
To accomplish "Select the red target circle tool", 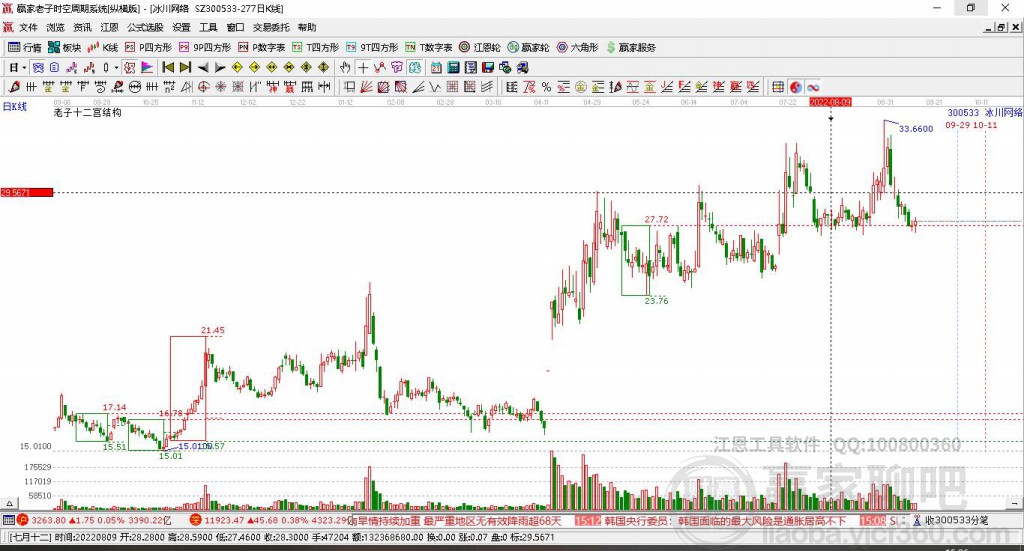I will tap(204, 87).
